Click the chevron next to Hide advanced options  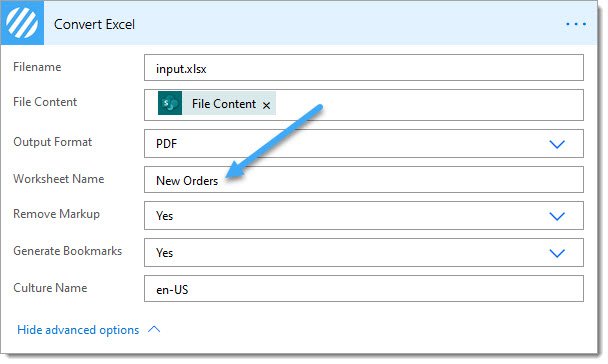pyautogui.click(x=154, y=329)
